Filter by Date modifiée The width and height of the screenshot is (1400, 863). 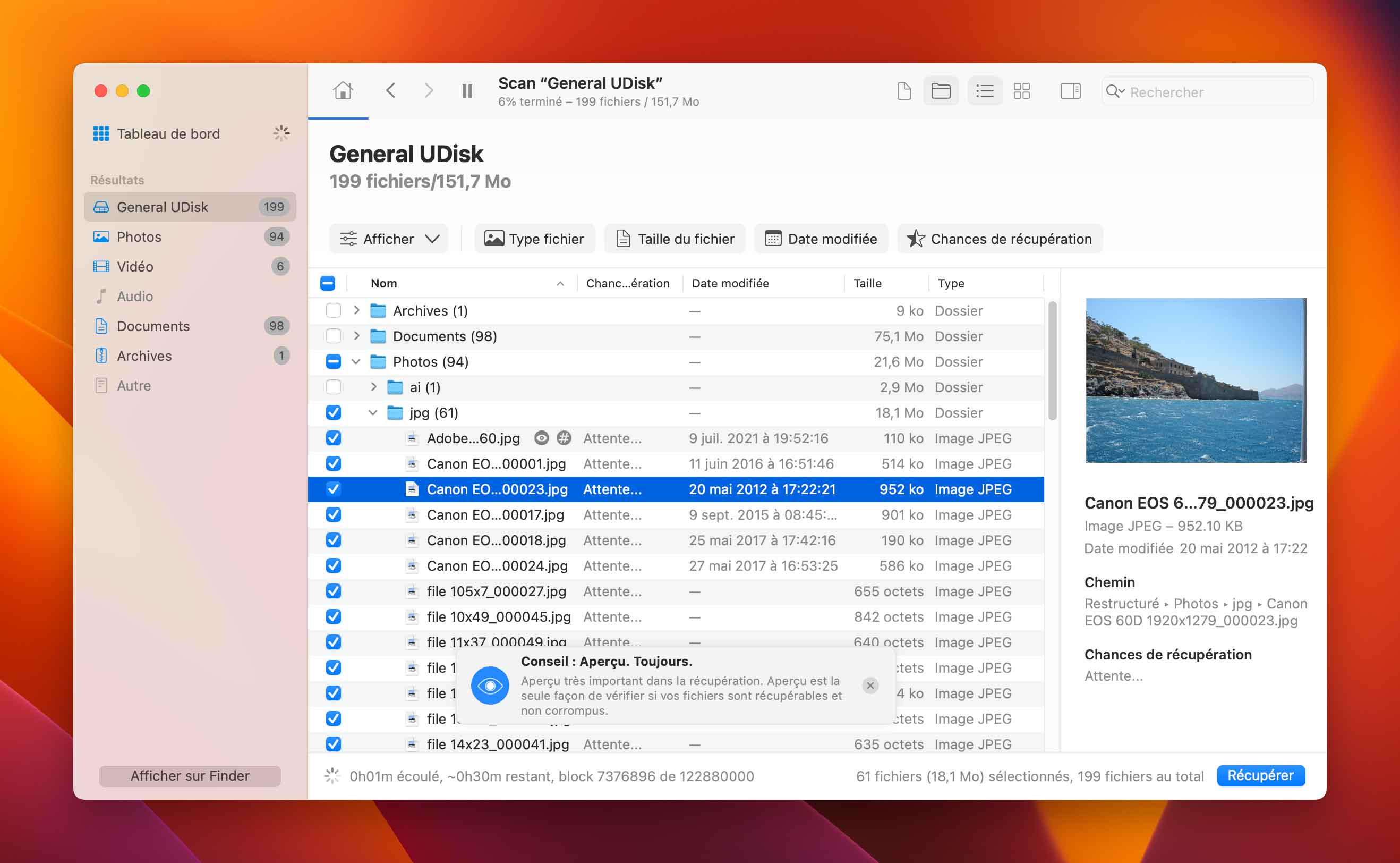pos(821,239)
